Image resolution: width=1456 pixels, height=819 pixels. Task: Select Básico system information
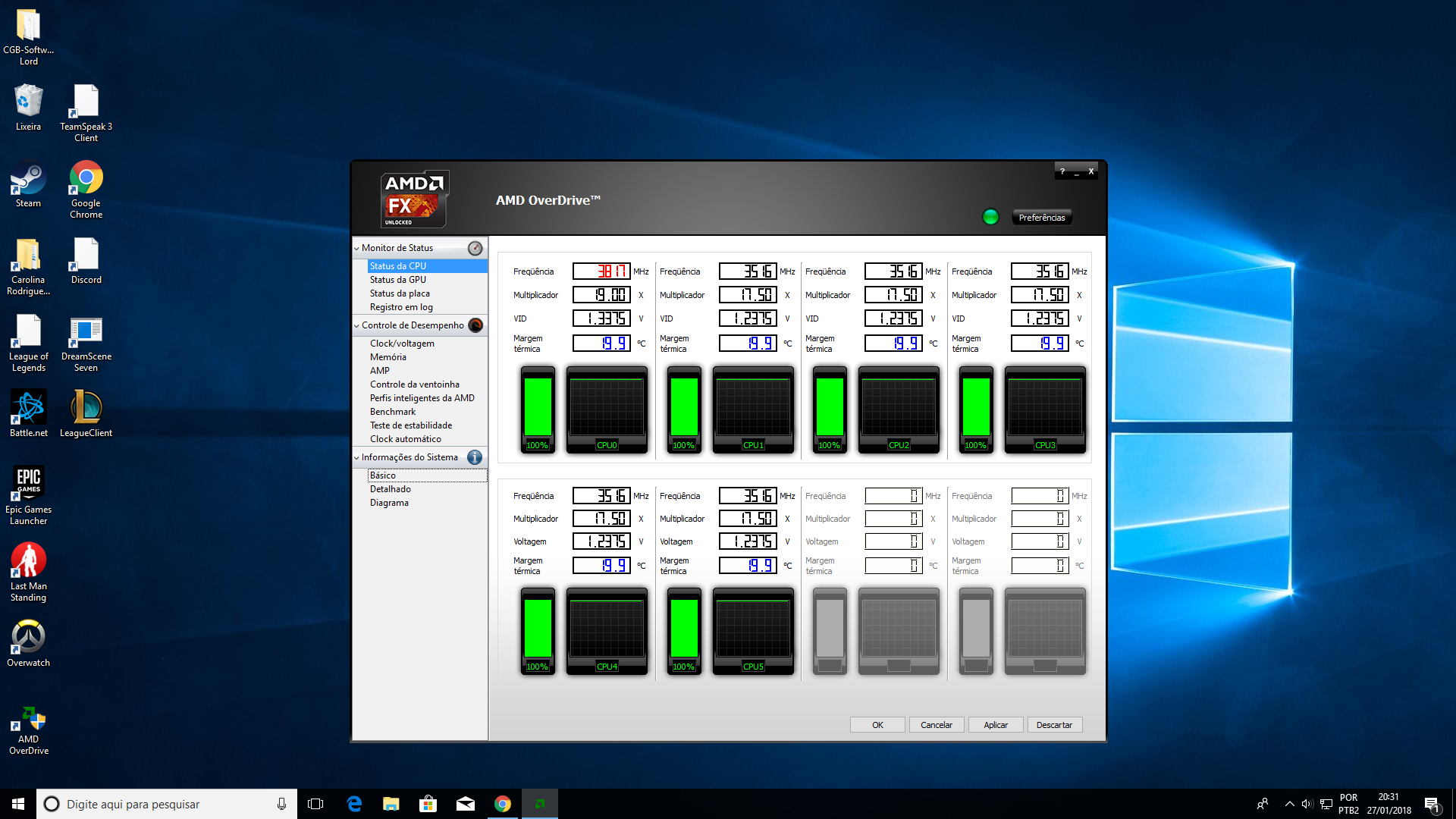click(428, 475)
